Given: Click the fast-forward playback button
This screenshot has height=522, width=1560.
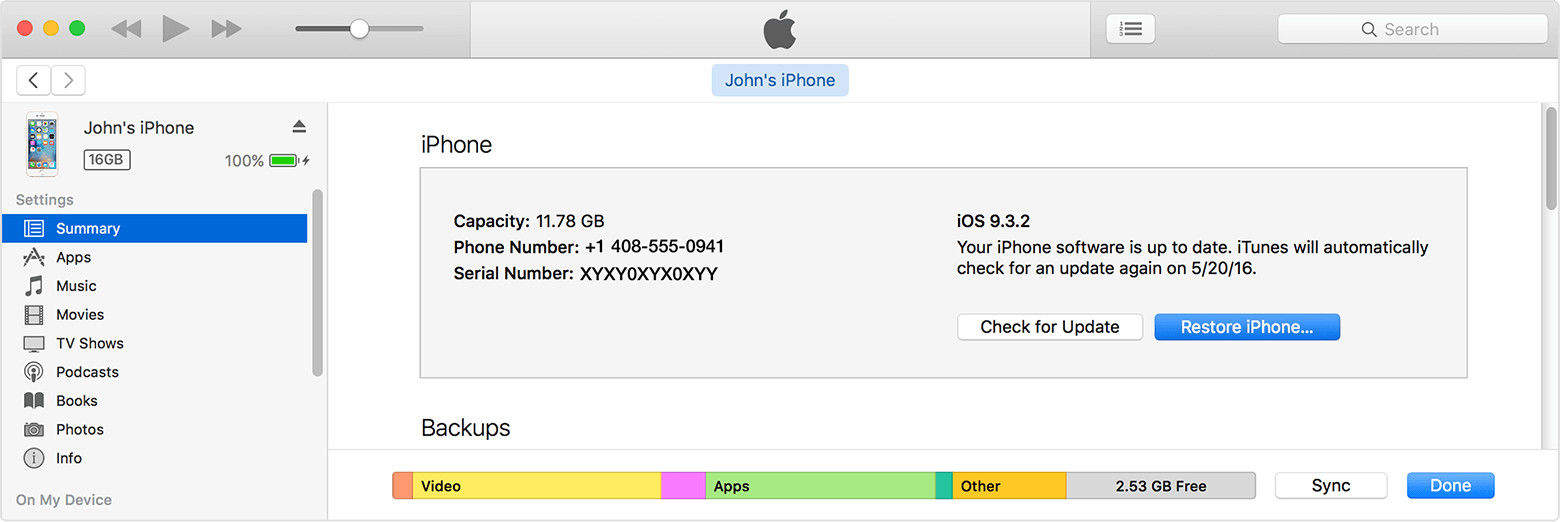Looking at the screenshot, I should pyautogui.click(x=227, y=29).
